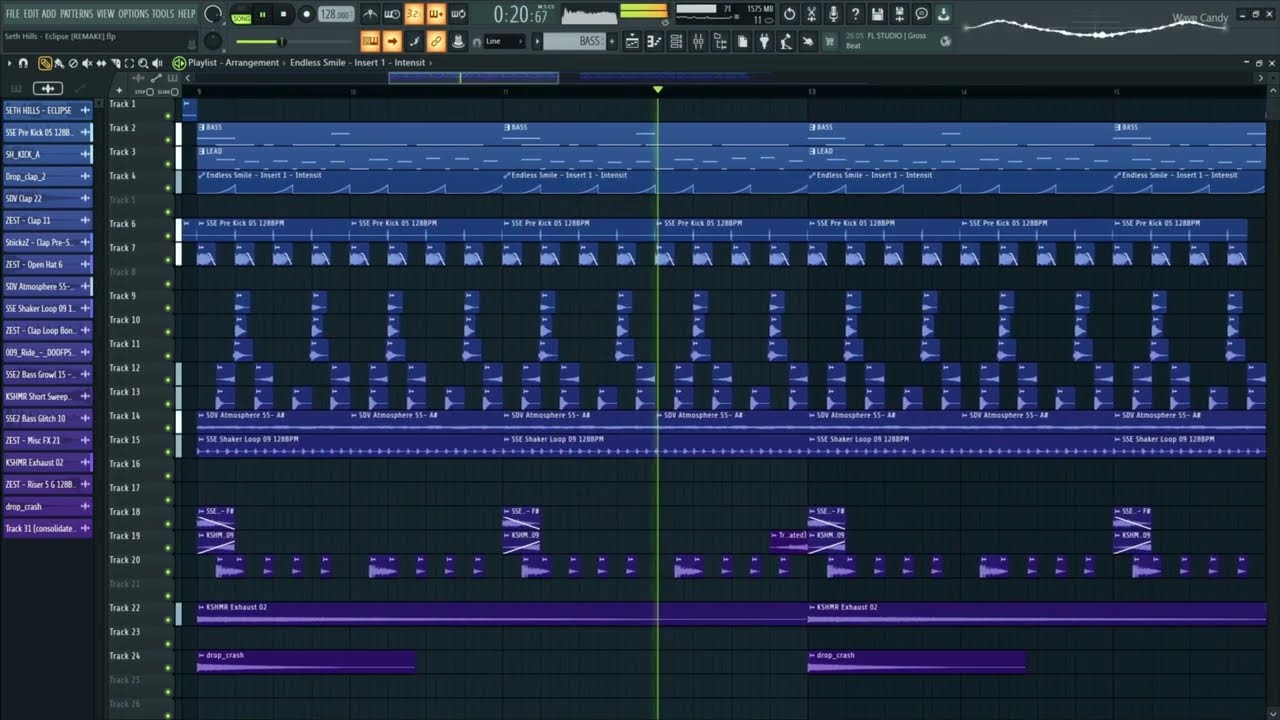Open the ADD menu
This screenshot has height=720, width=1280.
click(x=49, y=14)
